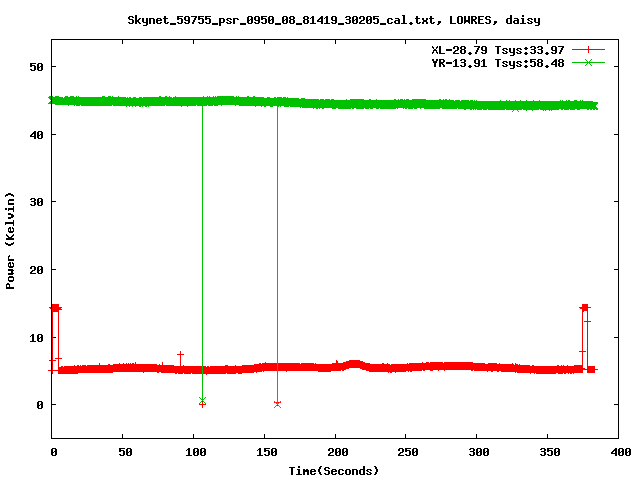The height and width of the screenshot is (480, 640).
Task: Click the x-axis tick label 350
Action: point(550,452)
